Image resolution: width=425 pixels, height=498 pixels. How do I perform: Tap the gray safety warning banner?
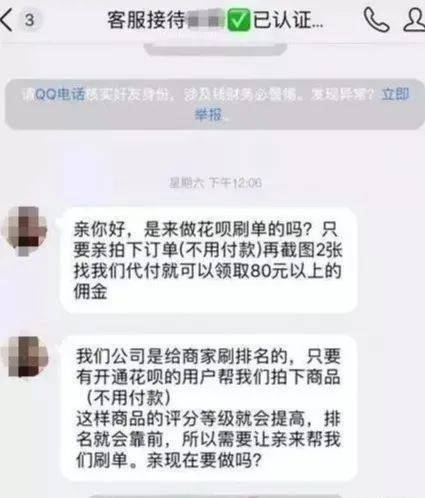click(x=215, y=104)
